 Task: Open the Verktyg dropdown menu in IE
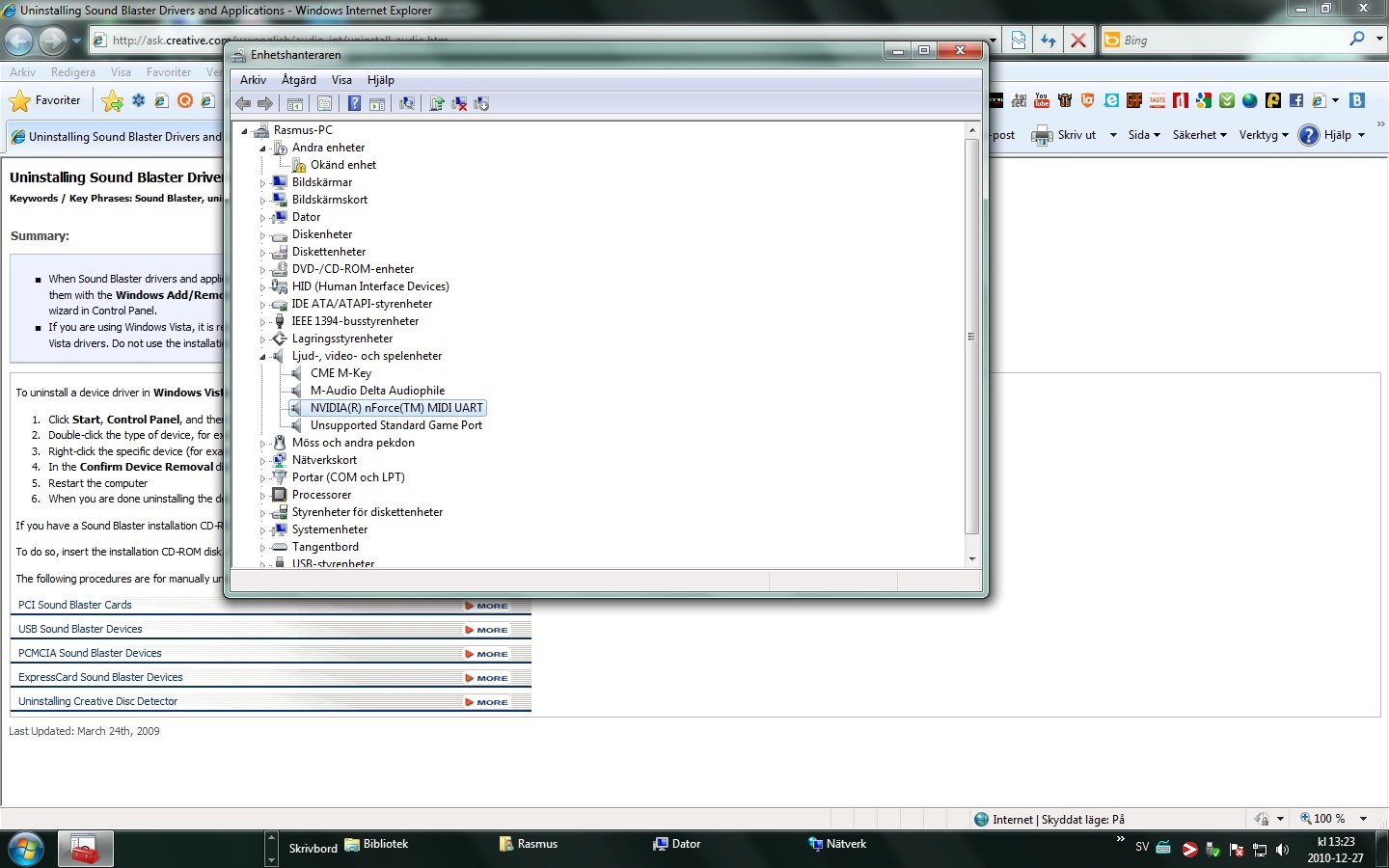(1264, 135)
